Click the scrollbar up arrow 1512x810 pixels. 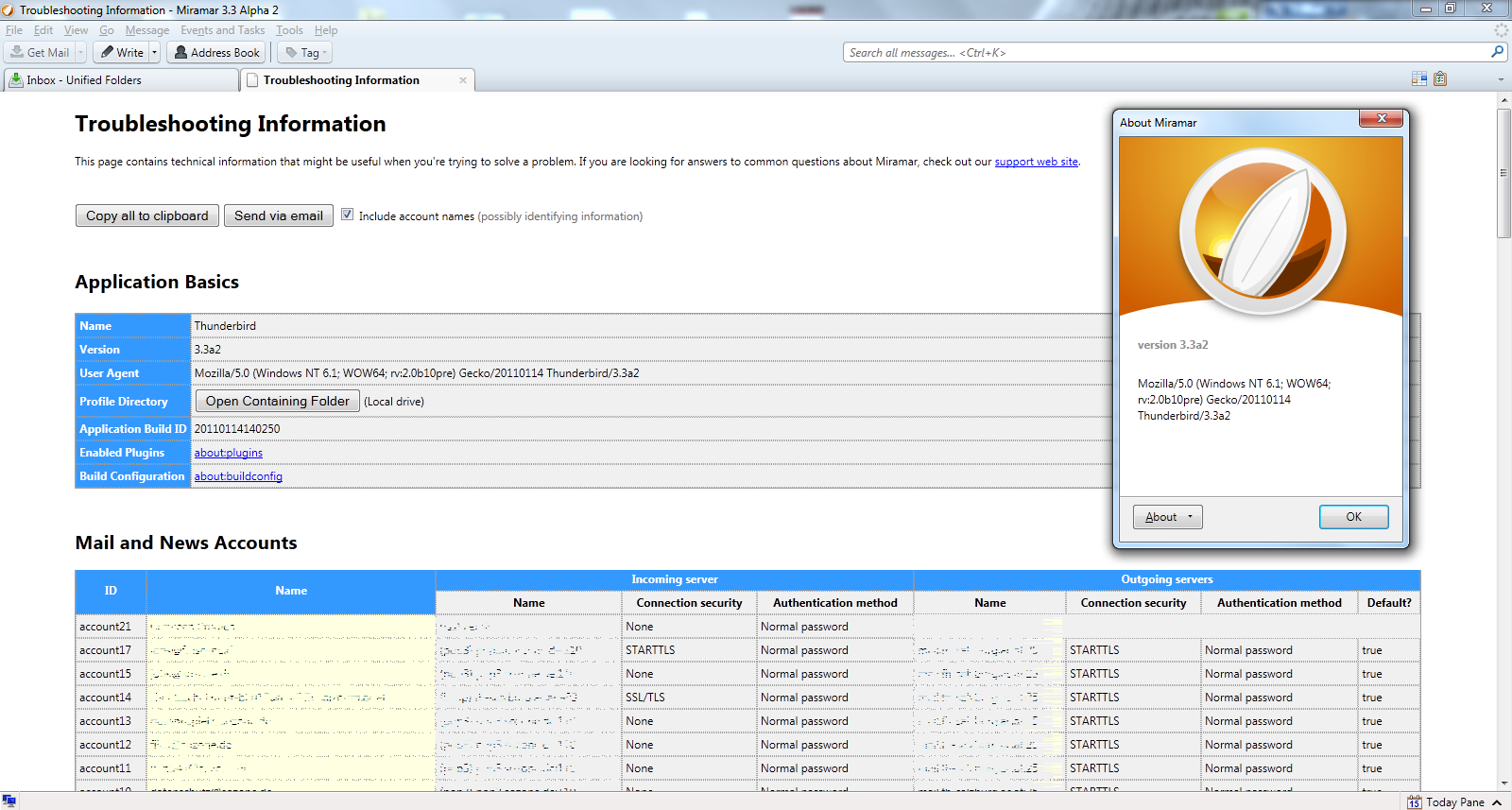click(x=1503, y=100)
